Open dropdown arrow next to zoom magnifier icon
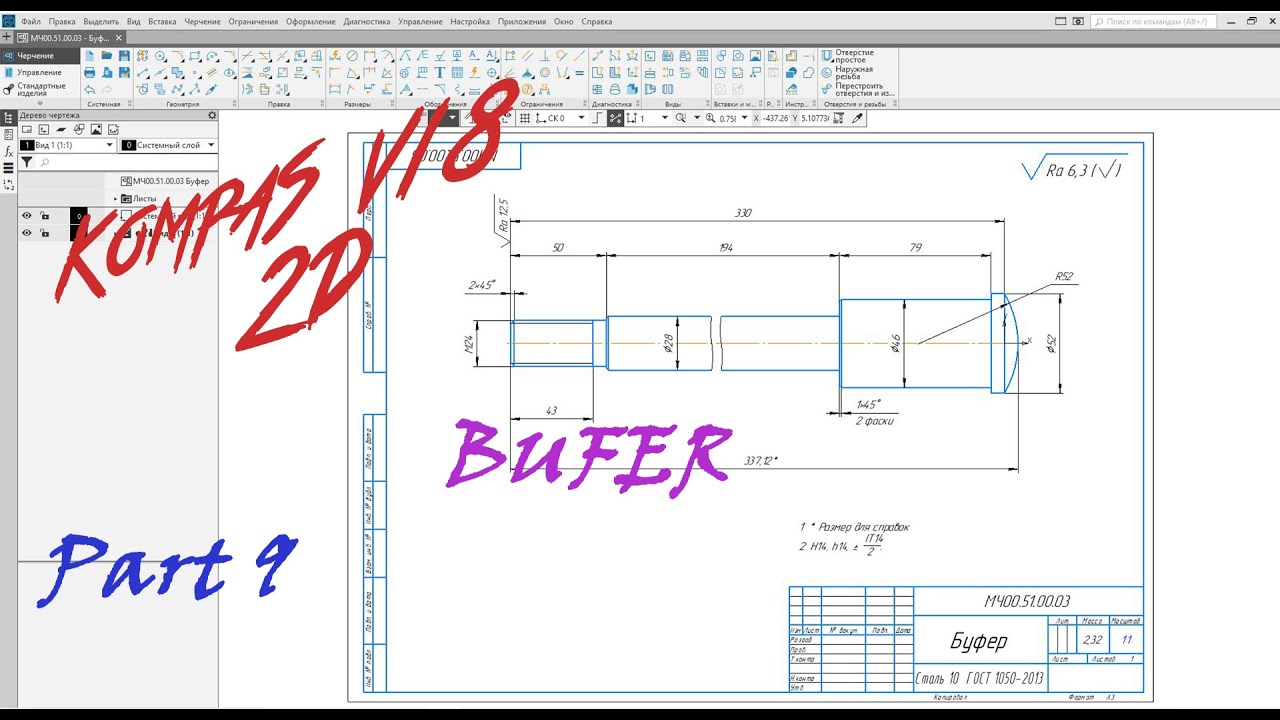Image resolution: width=1280 pixels, height=720 pixels. 697,118
